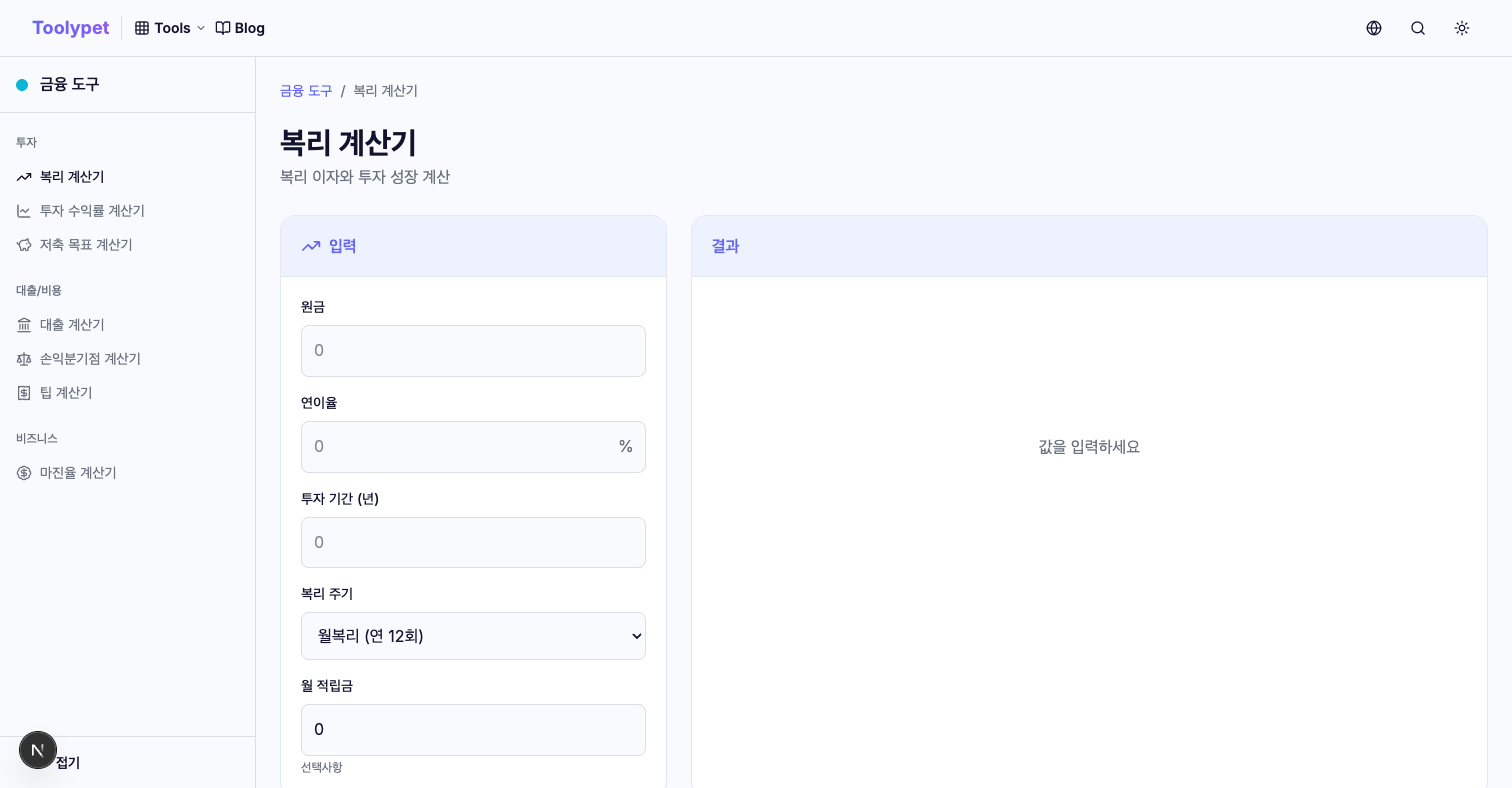Click the 월 적립금 input field
The width and height of the screenshot is (1512, 788).
pyautogui.click(x=473, y=730)
